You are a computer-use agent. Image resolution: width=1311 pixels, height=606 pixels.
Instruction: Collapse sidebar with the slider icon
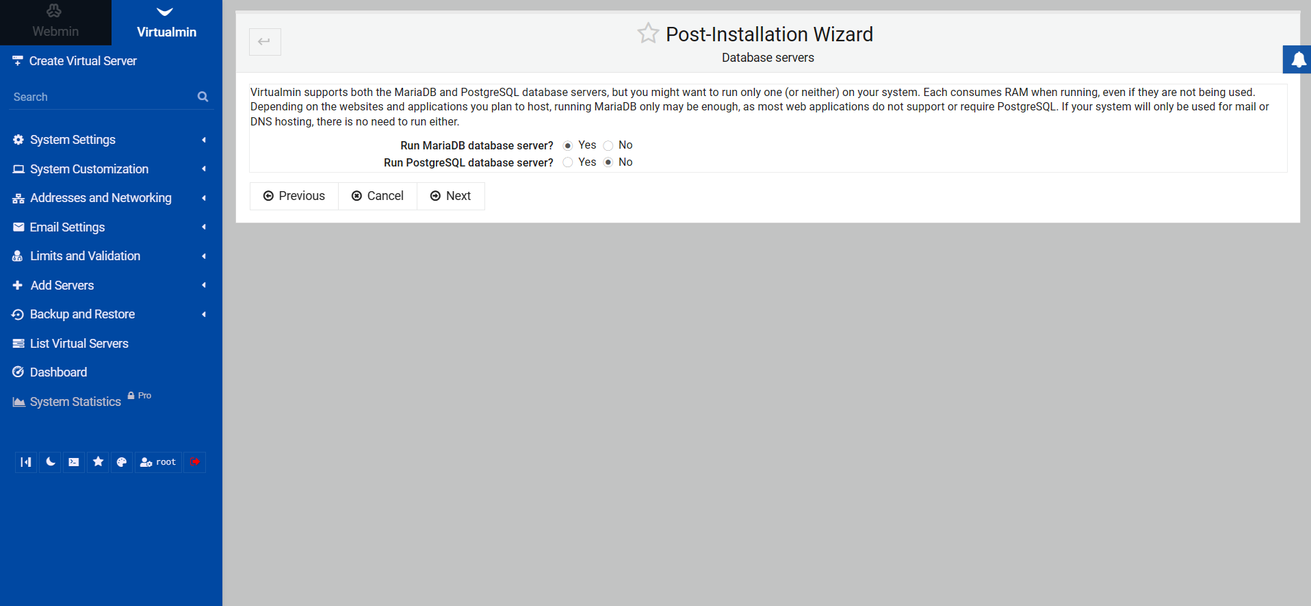[26, 462]
